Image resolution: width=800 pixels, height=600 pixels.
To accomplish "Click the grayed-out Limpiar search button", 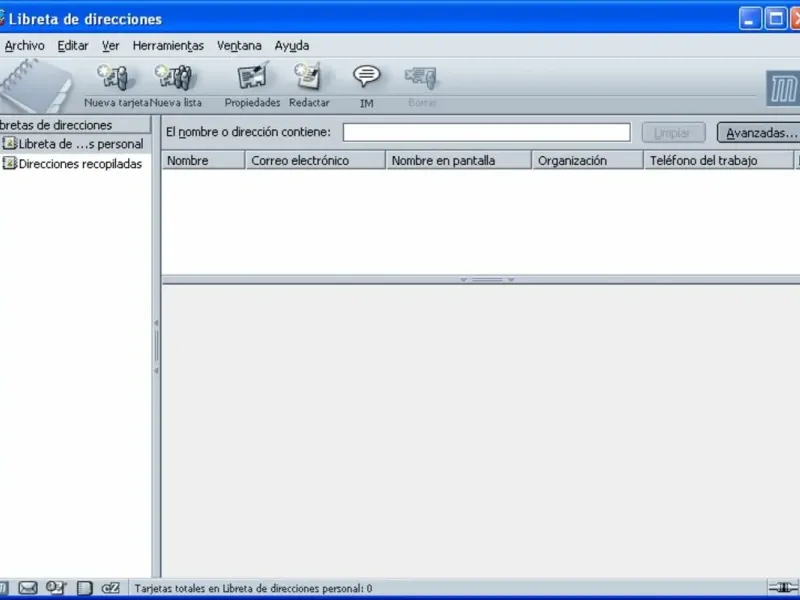I will (673, 133).
